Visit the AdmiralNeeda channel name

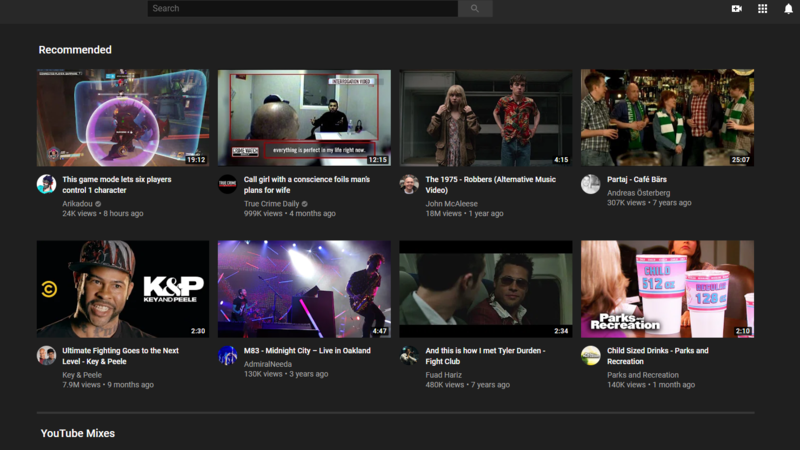(268, 364)
